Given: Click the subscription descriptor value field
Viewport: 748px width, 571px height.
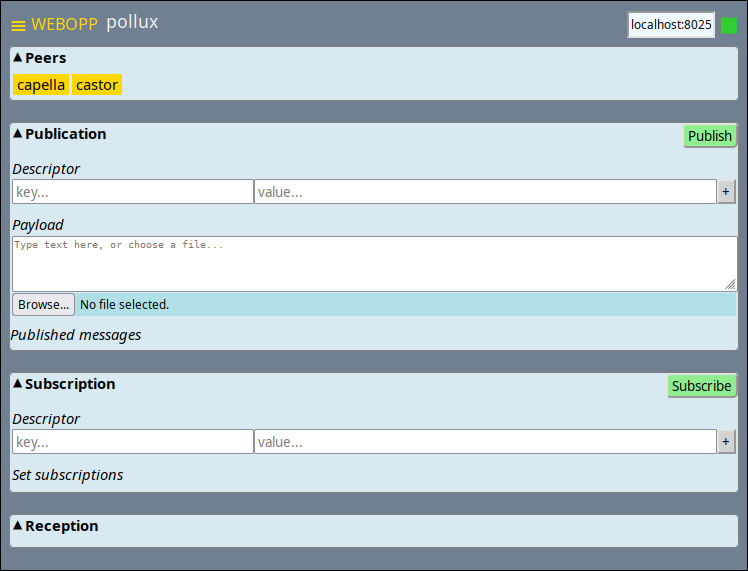Looking at the screenshot, I should point(485,442).
